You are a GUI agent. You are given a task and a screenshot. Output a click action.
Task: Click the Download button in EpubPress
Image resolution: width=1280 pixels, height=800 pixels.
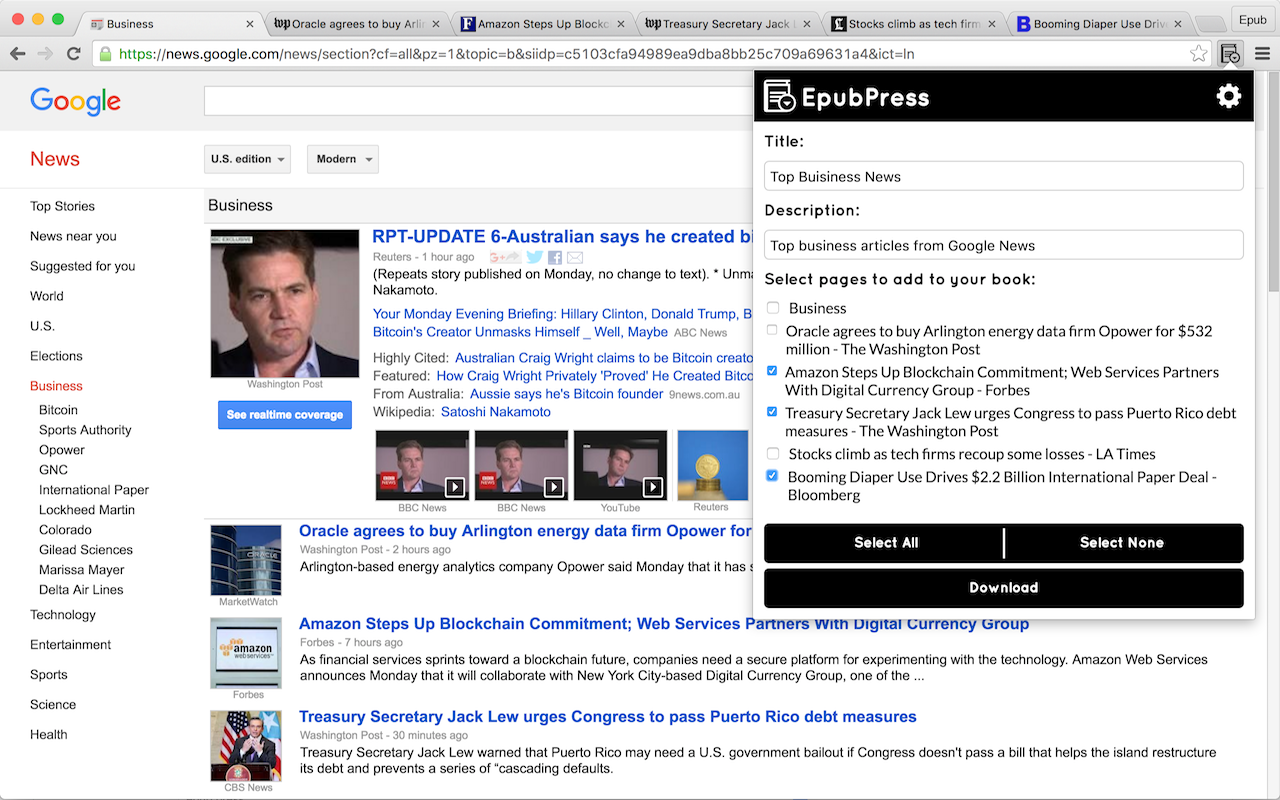click(x=1003, y=588)
